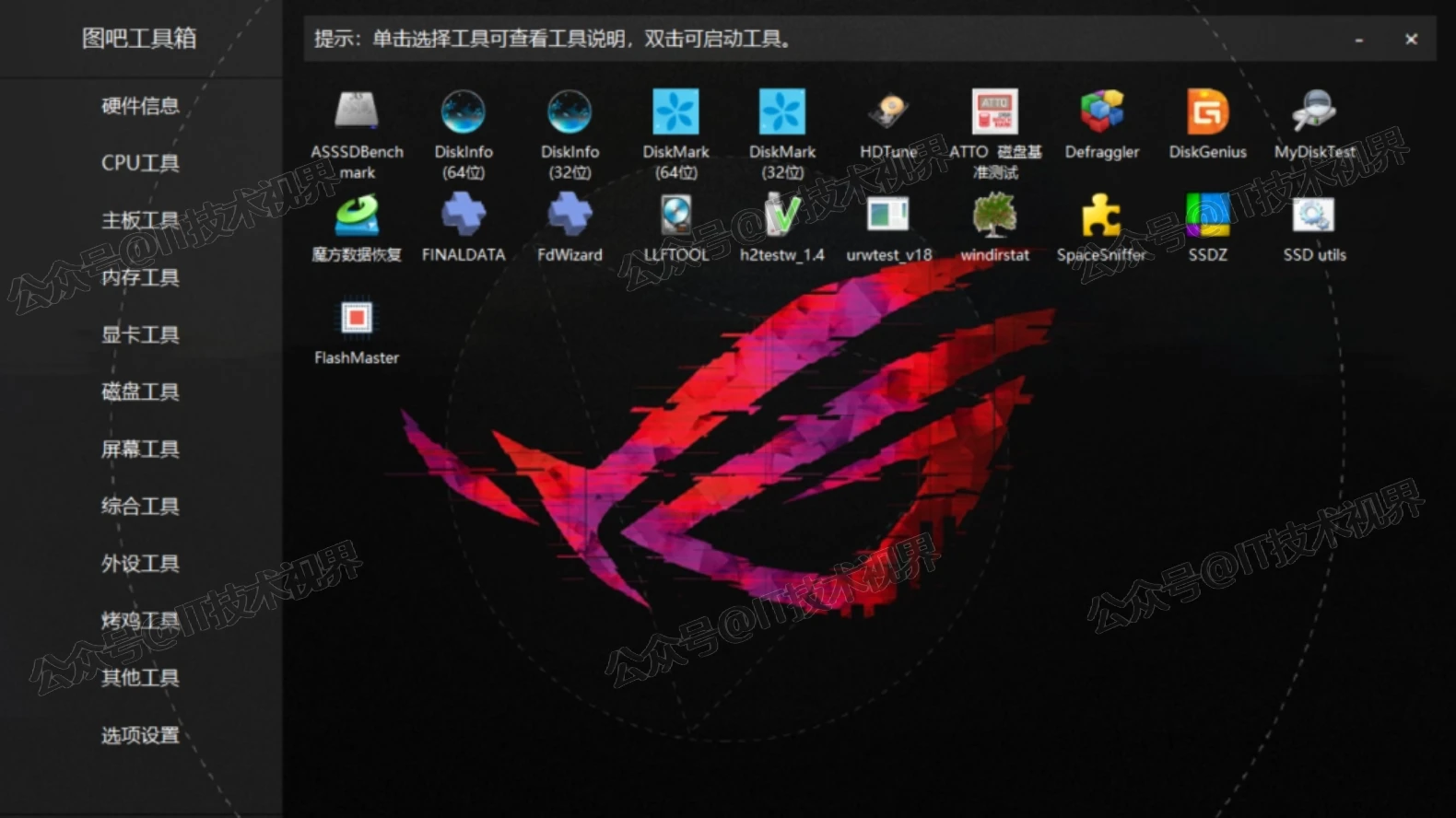The image size is (1456, 818).
Task: Select DiskMark (32位) icon
Action: [782, 111]
